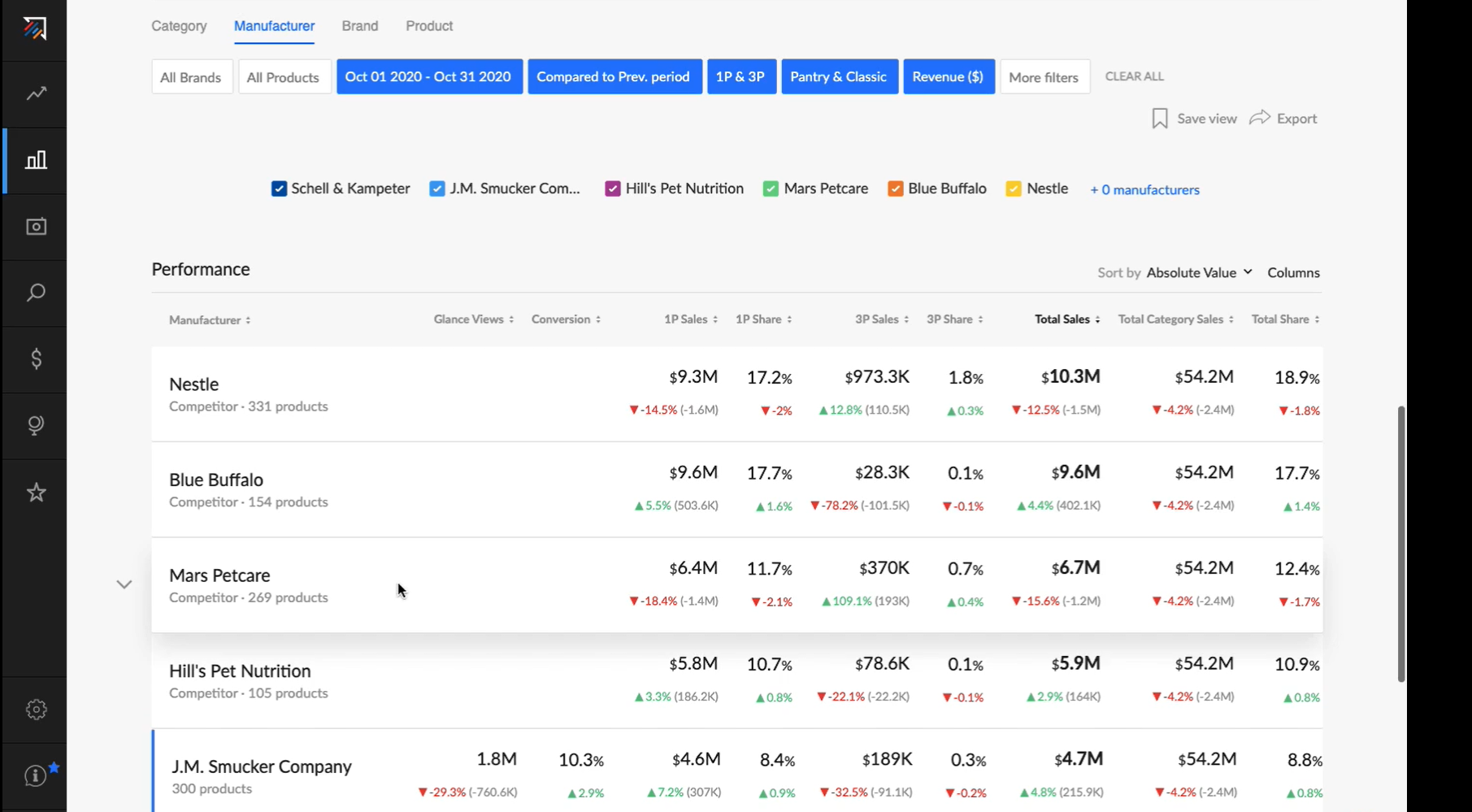The image size is (1472, 812).
Task: Click J.M. Smucker's 10.3% conversion value
Action: tap(581, 760)
